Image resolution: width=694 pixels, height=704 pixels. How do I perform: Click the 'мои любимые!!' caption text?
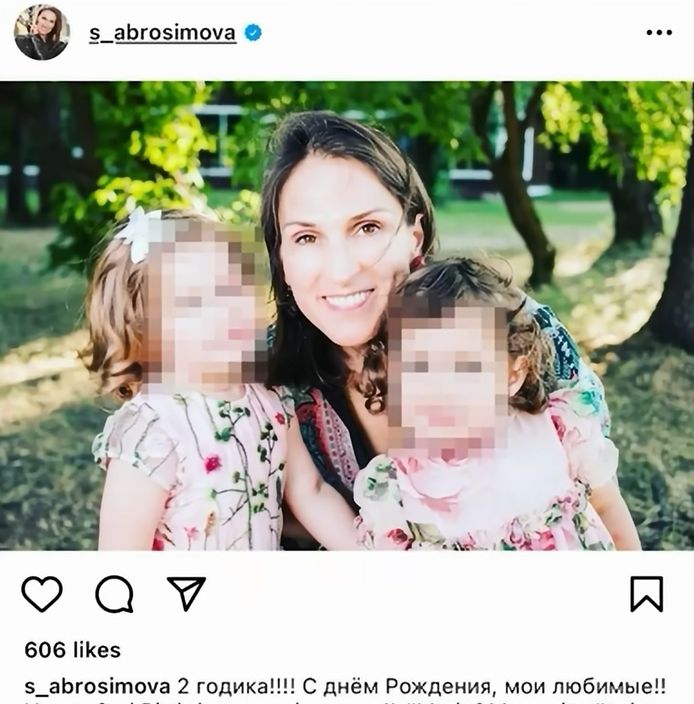(585, 686)
